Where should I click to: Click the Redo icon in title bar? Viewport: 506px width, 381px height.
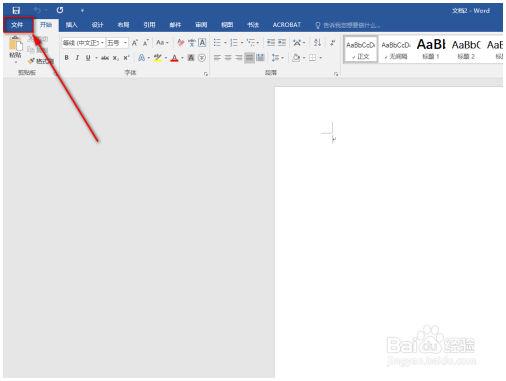(60, 10)
